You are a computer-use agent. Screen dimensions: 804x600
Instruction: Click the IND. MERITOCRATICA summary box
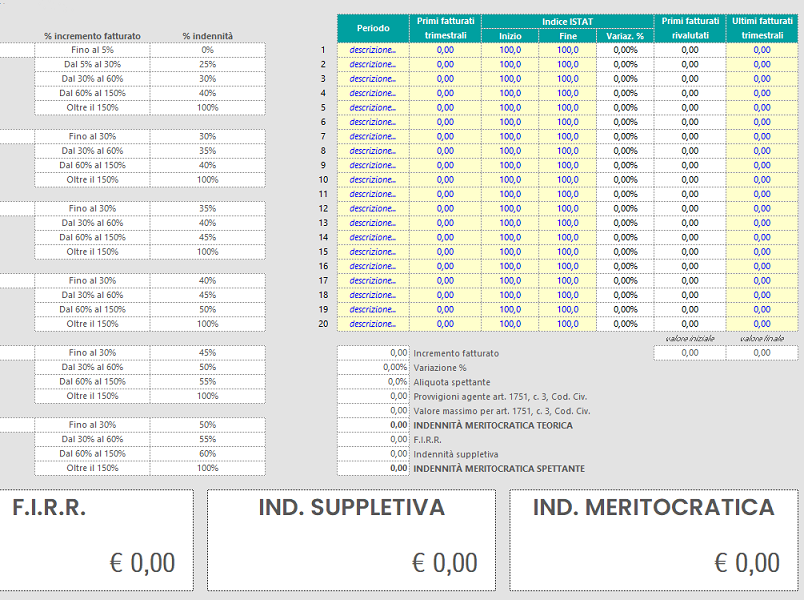point(654,540)
